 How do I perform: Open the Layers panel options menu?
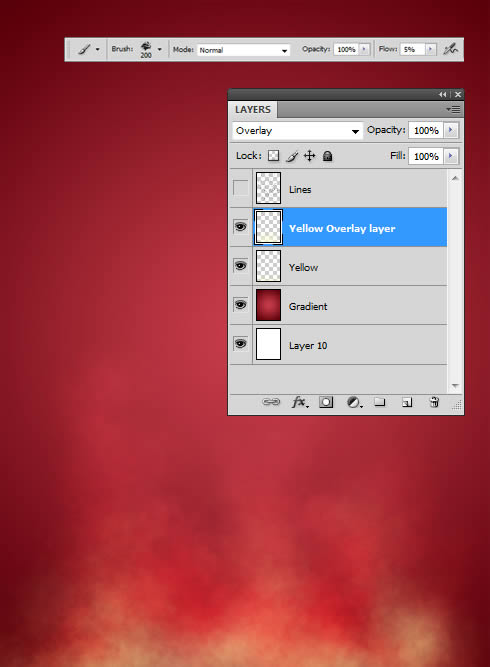[454, 110]
